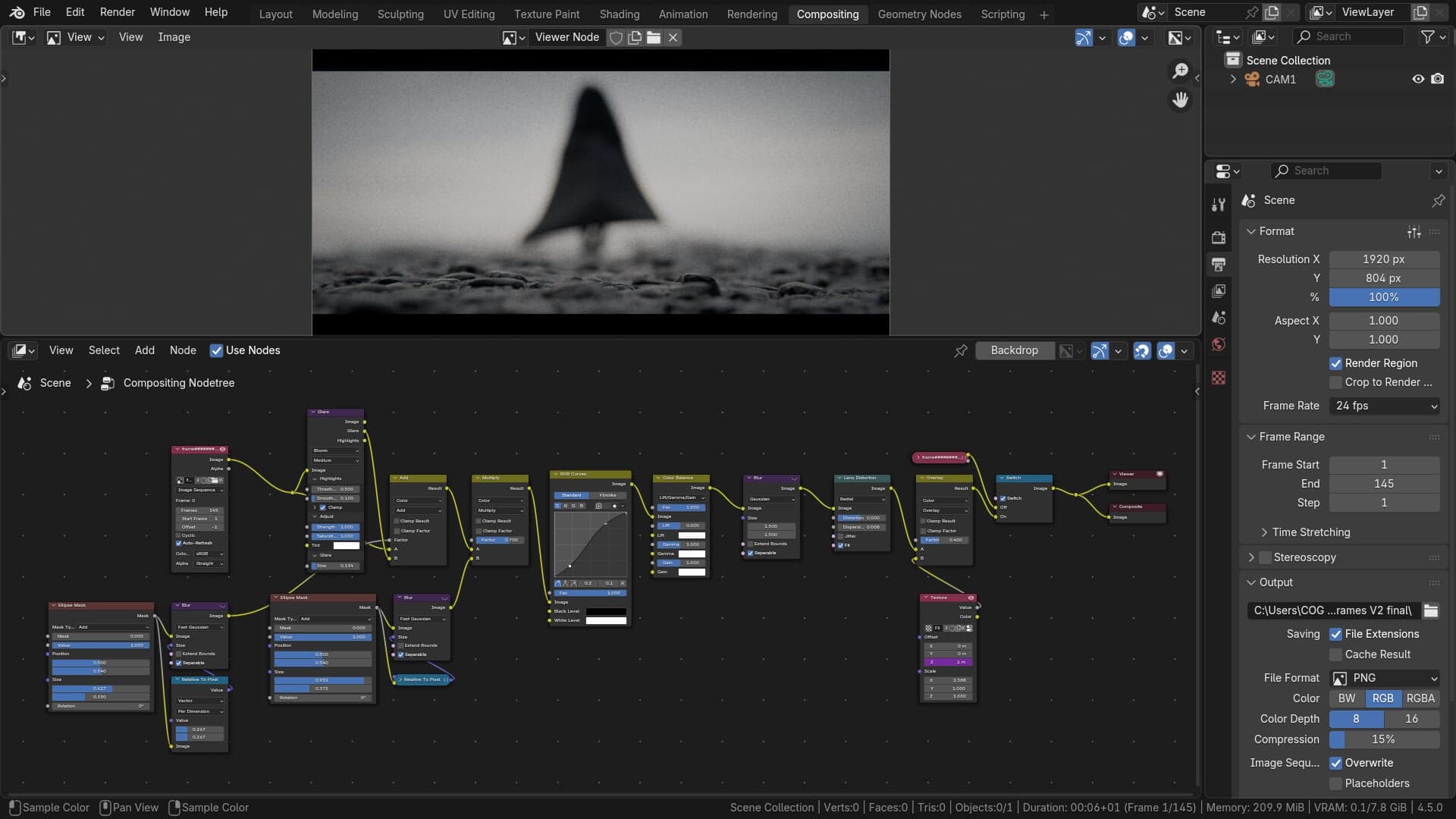Toggle gizmo display in image viewer header

coord(1084,37)
